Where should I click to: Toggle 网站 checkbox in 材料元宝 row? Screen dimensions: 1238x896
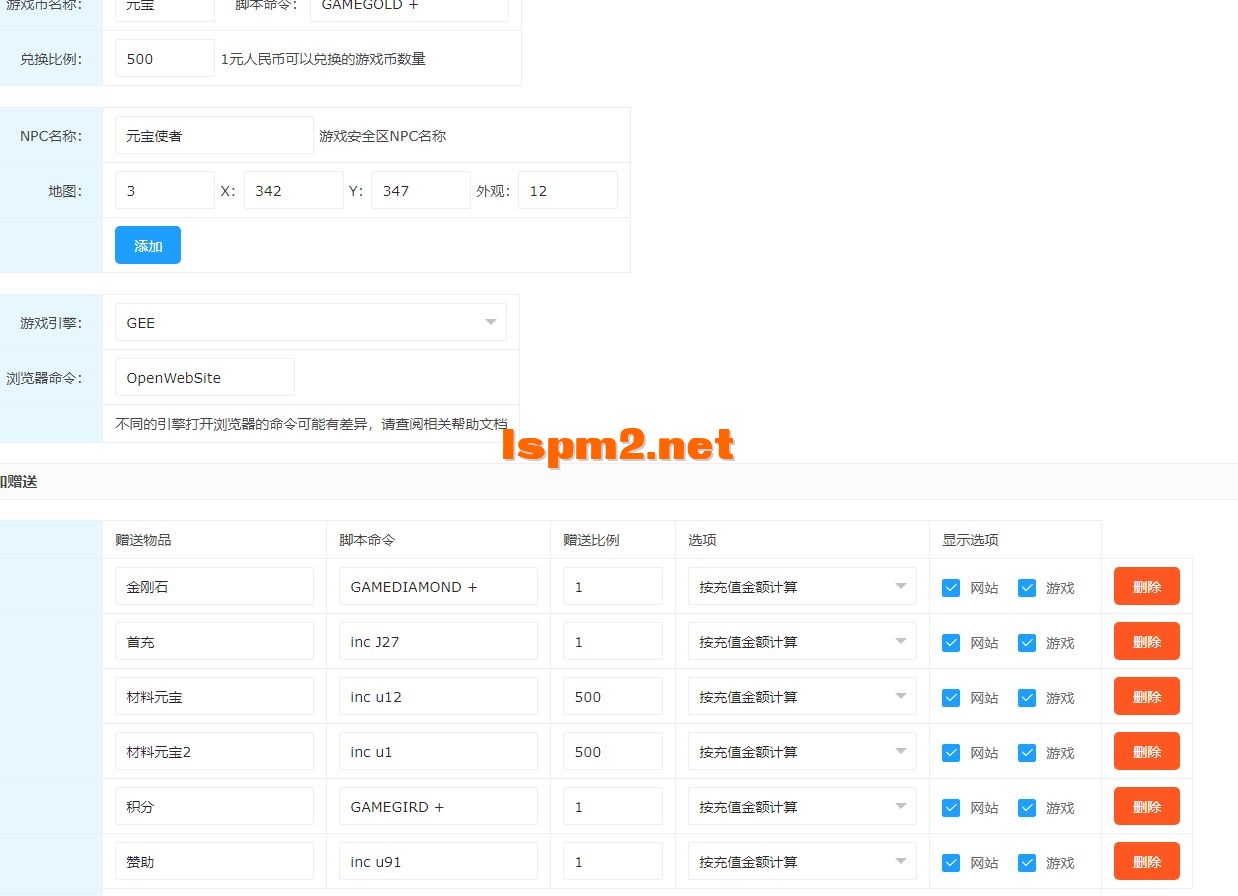tap(951, 697)
